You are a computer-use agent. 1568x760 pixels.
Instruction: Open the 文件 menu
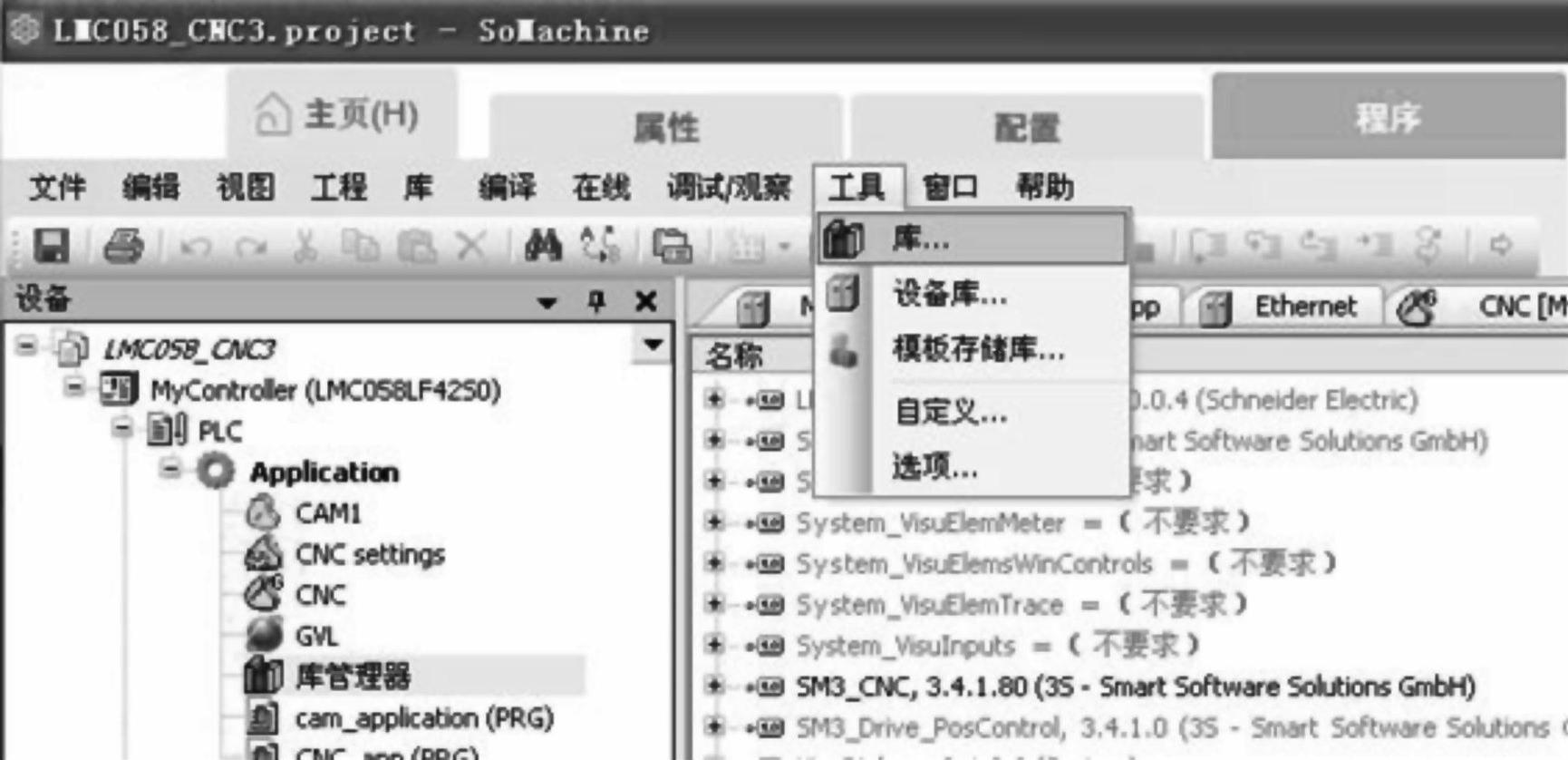[x=58, y=187]
